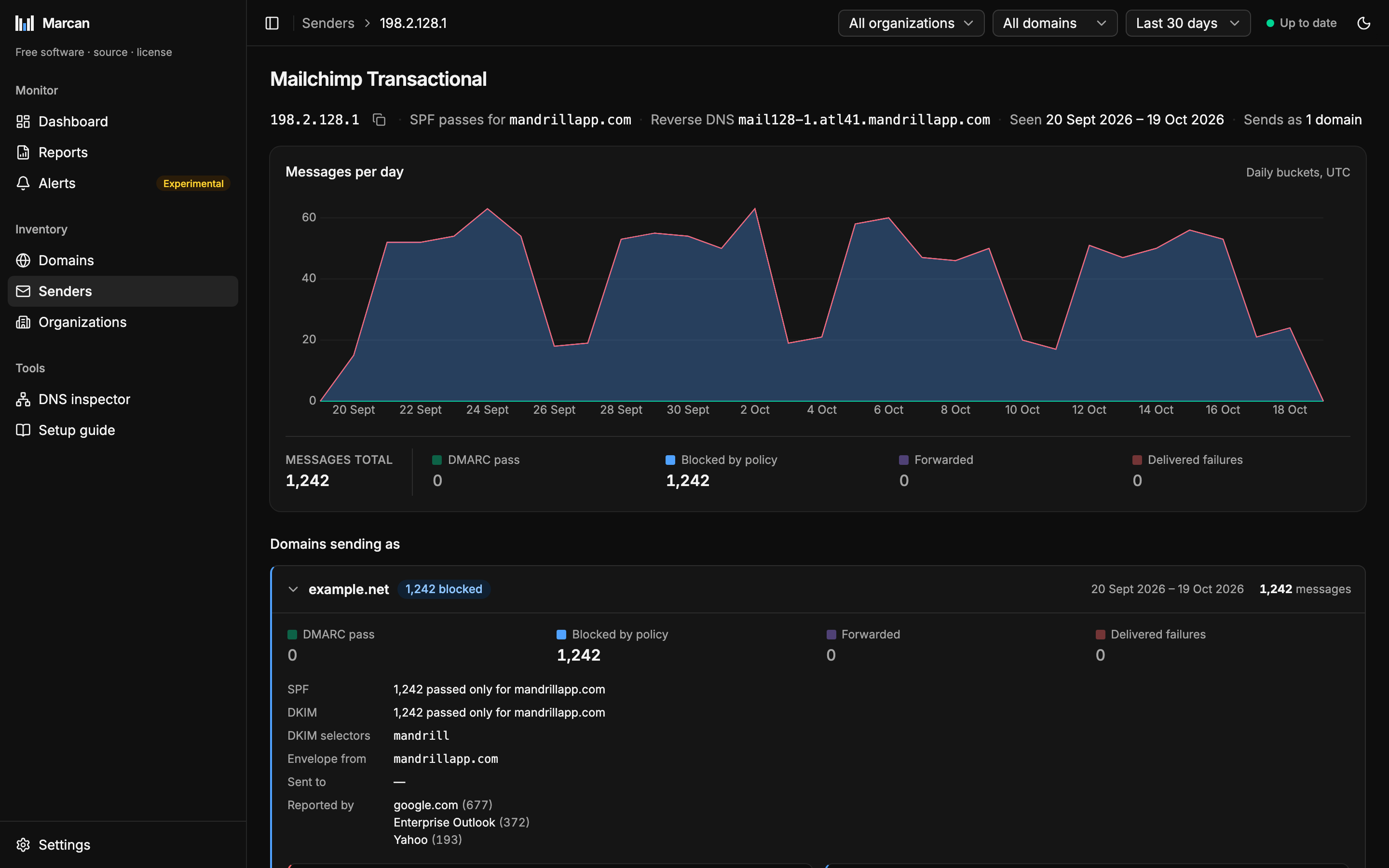Click the Reports document icon
This screenshot has height=868, width=1389.
tap(23, 152)
